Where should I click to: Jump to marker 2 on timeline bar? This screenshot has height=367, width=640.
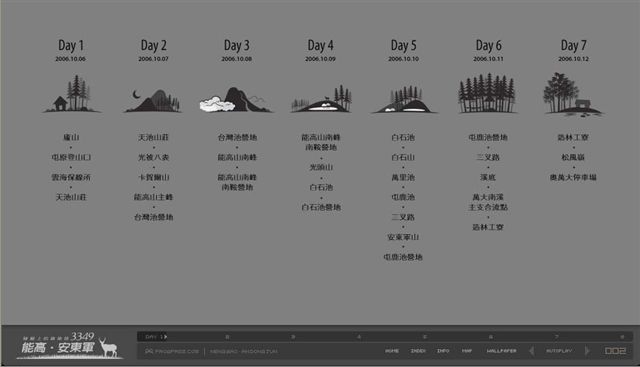tap(227, 337)
